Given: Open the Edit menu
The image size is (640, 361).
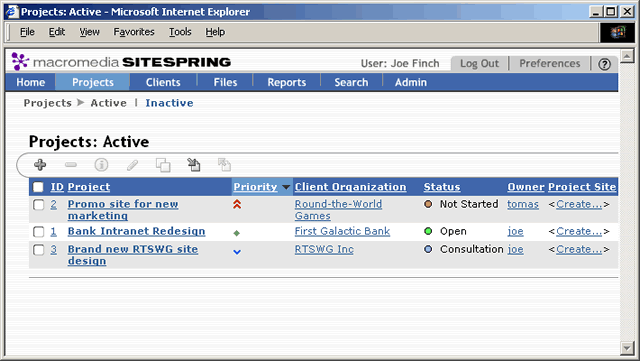Looking at the screenshot, I should [x=57, y=32].
